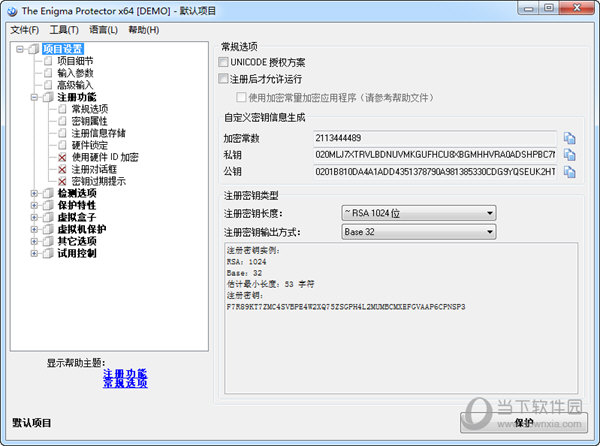Screen dimensions: 600x446
Task: Click the page icon next to 注册信息存储
Action: click(x=62, y=133)
